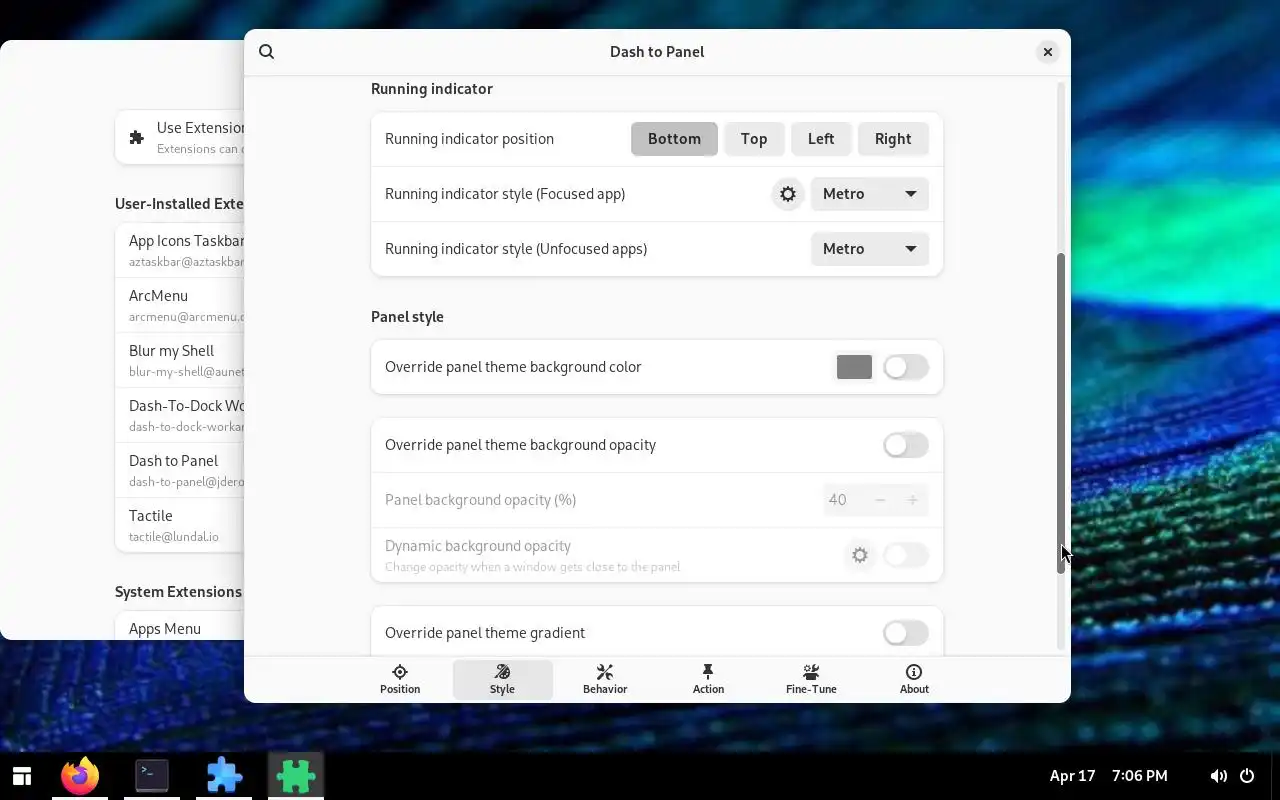Close the Dash to Panel window
The width and height of the screenshot is (1280, 800).
[1047, 52]
